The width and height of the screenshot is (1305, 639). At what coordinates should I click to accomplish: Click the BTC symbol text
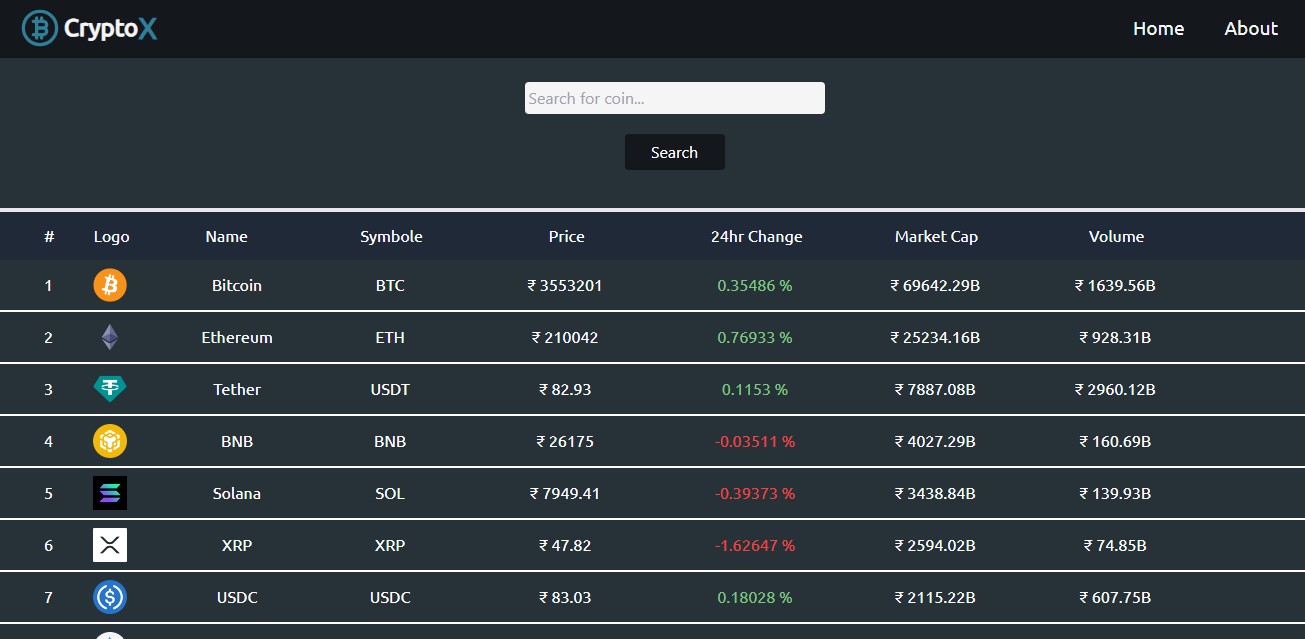[x=390, y=285]
